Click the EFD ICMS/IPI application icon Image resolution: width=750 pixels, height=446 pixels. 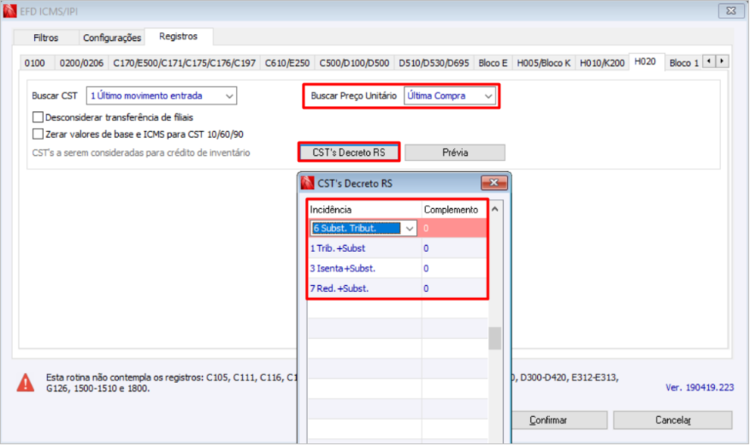pos(10,11)
